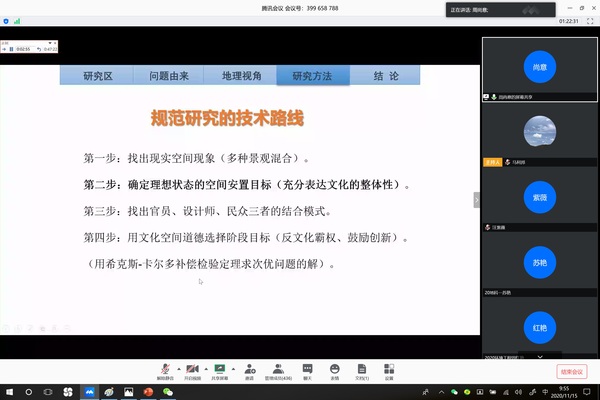Select the 结论 slide tab
Image resolution: width=600 pixels, height=400 pixels.
tap(386, 76)
